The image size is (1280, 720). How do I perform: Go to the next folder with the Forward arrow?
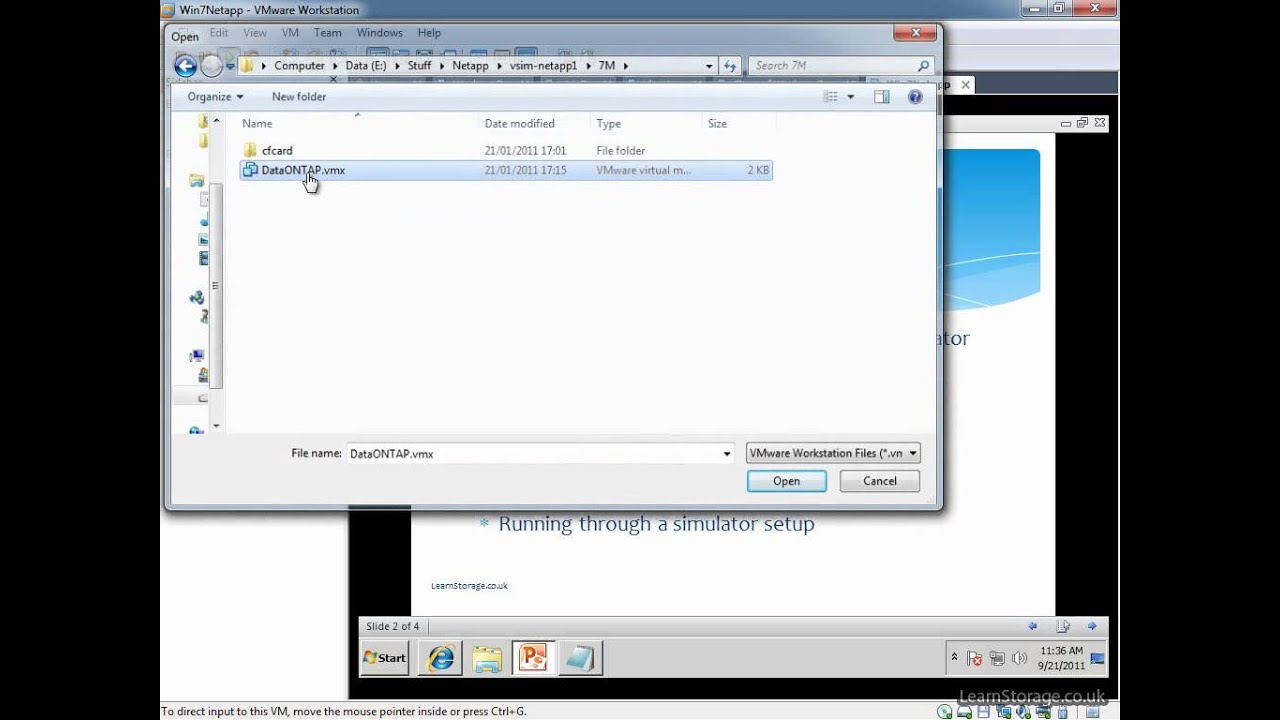(x=211, y=66)
